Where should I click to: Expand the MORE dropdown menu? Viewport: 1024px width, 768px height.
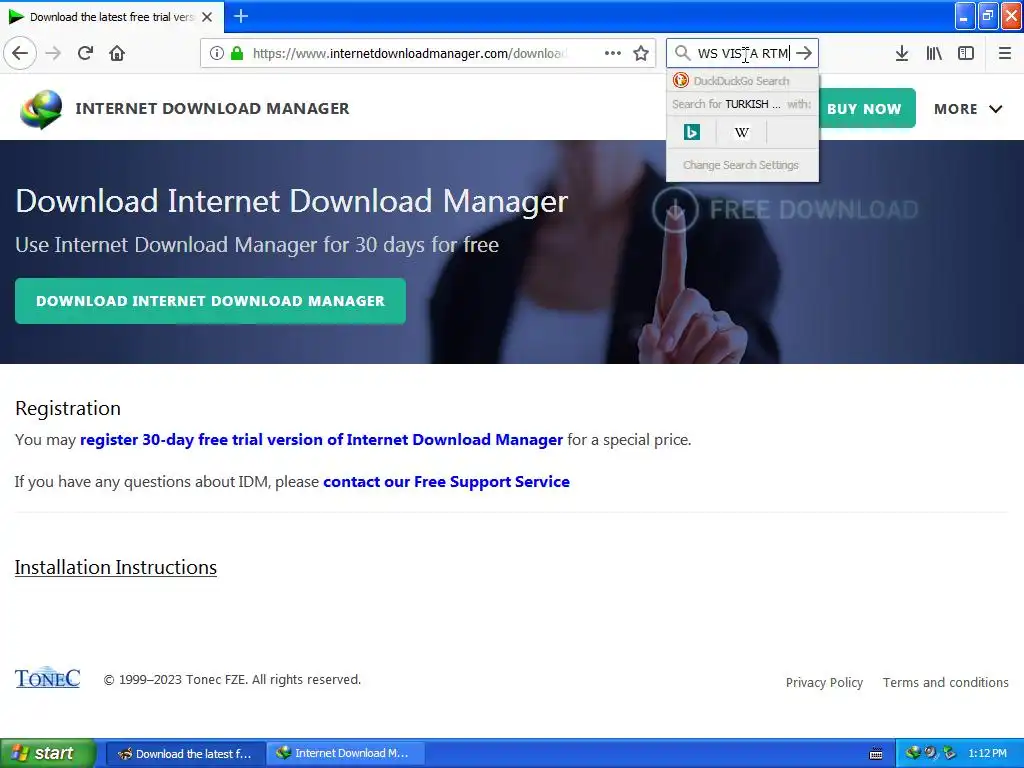point(968,109)
